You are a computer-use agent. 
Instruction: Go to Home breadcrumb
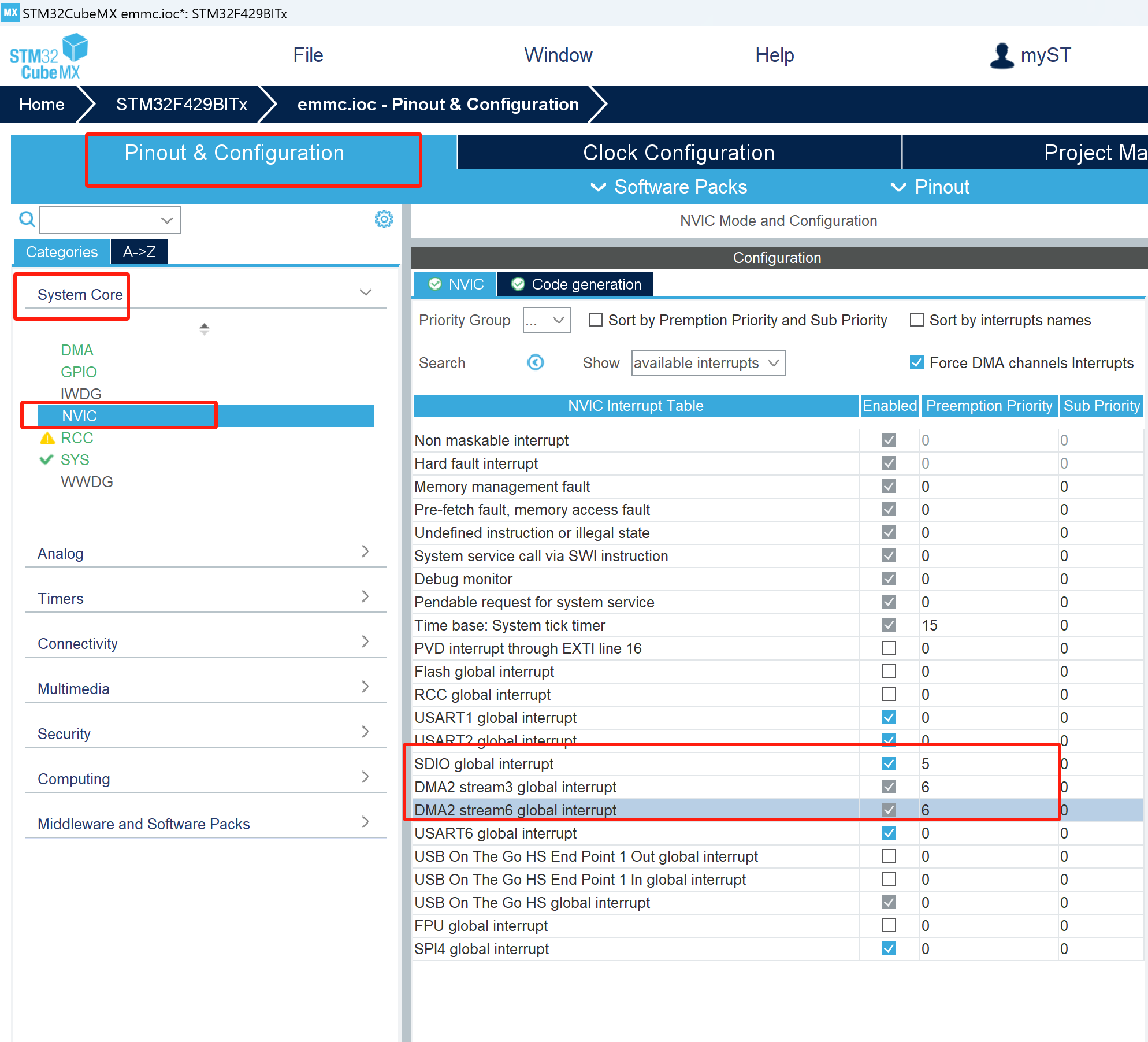tap(42, 104)
